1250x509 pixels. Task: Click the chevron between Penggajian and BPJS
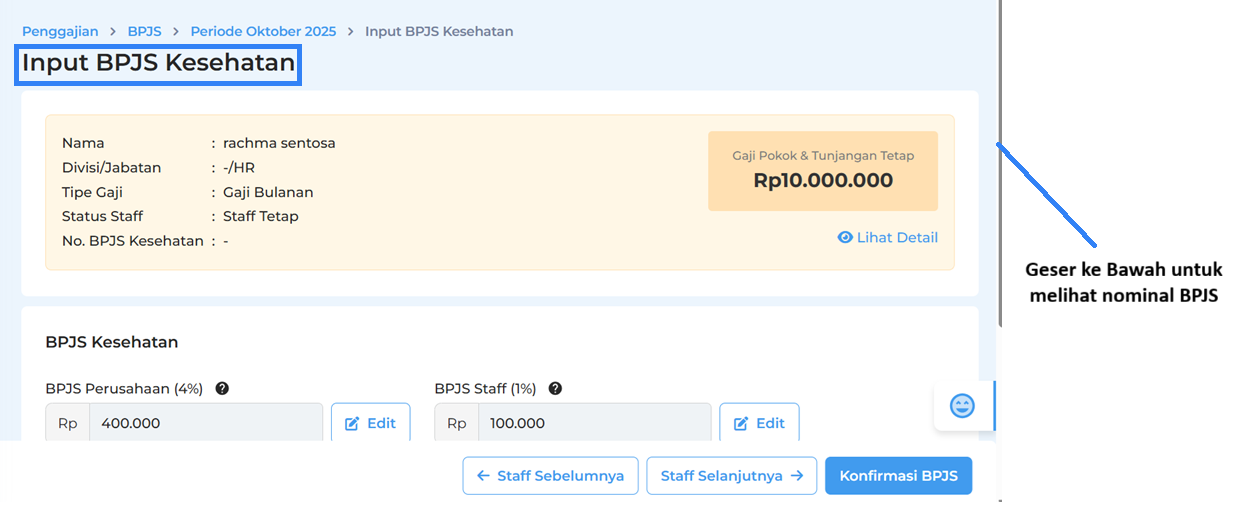pos(113,32)
